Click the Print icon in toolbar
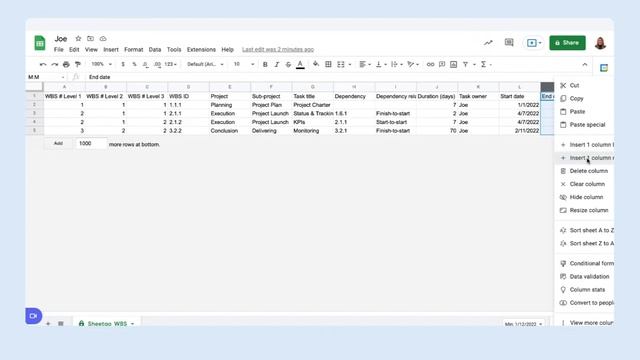The height and width of the screenshot is (360, 640). click(66, 64)
